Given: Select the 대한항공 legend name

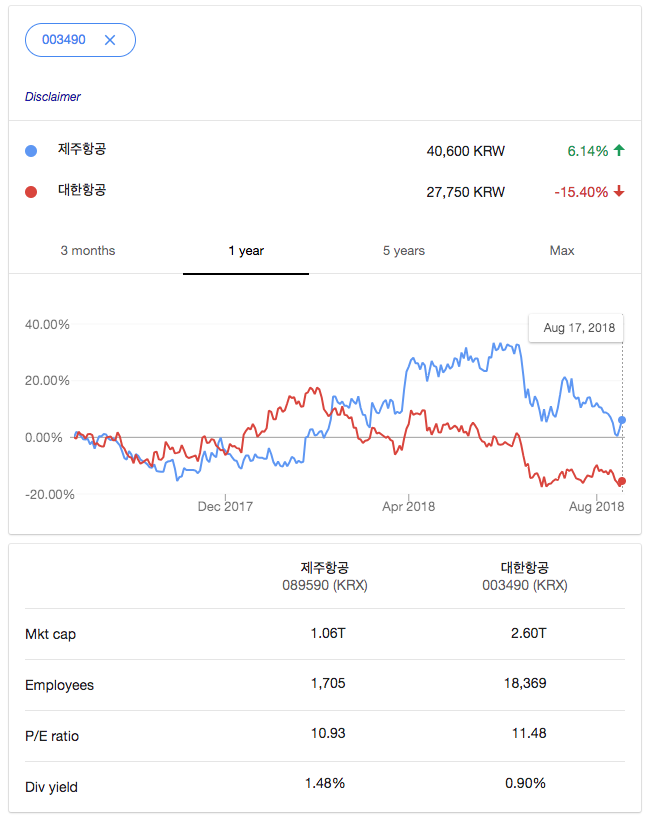Looking at the screenshot, I should point(82,190).
